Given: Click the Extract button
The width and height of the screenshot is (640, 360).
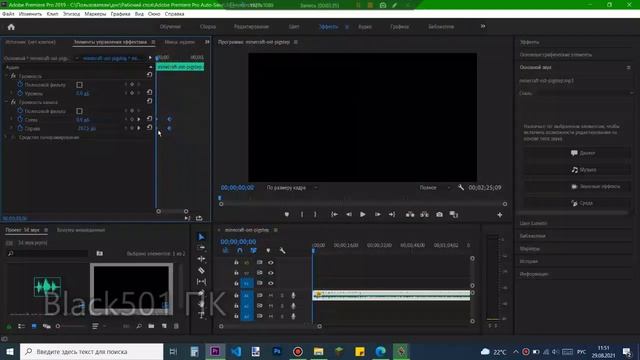Looking at the screenshot, I should [424, 214].
